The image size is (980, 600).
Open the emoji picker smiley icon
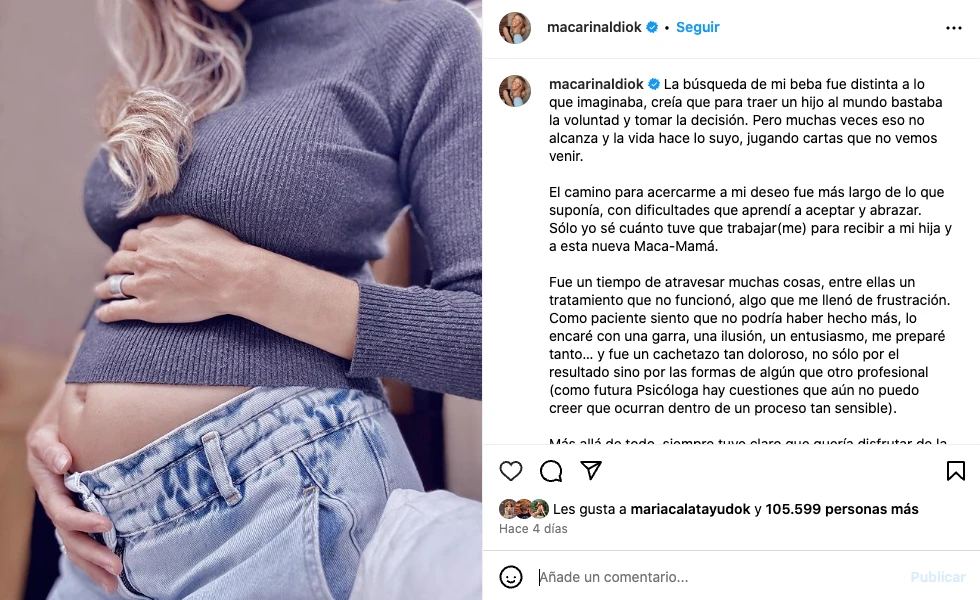click(x=511, y=577)
